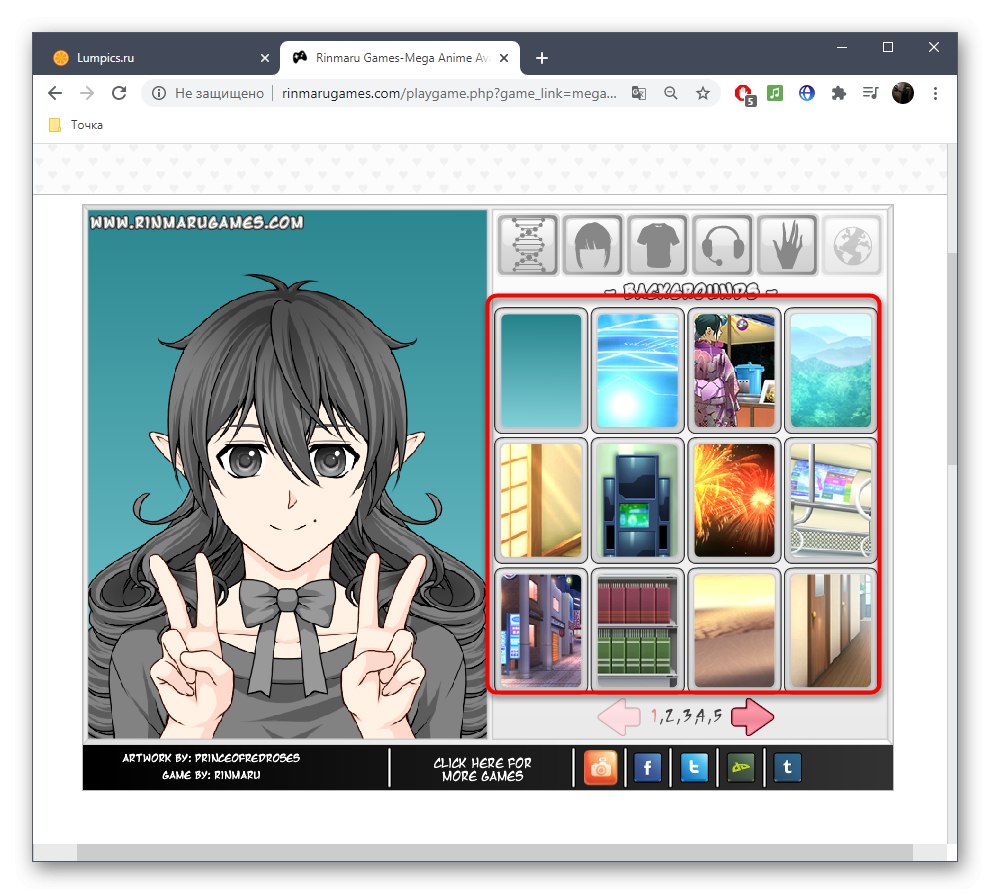Choose the desert sand background
990x894 pixels.
click(734, 630)
